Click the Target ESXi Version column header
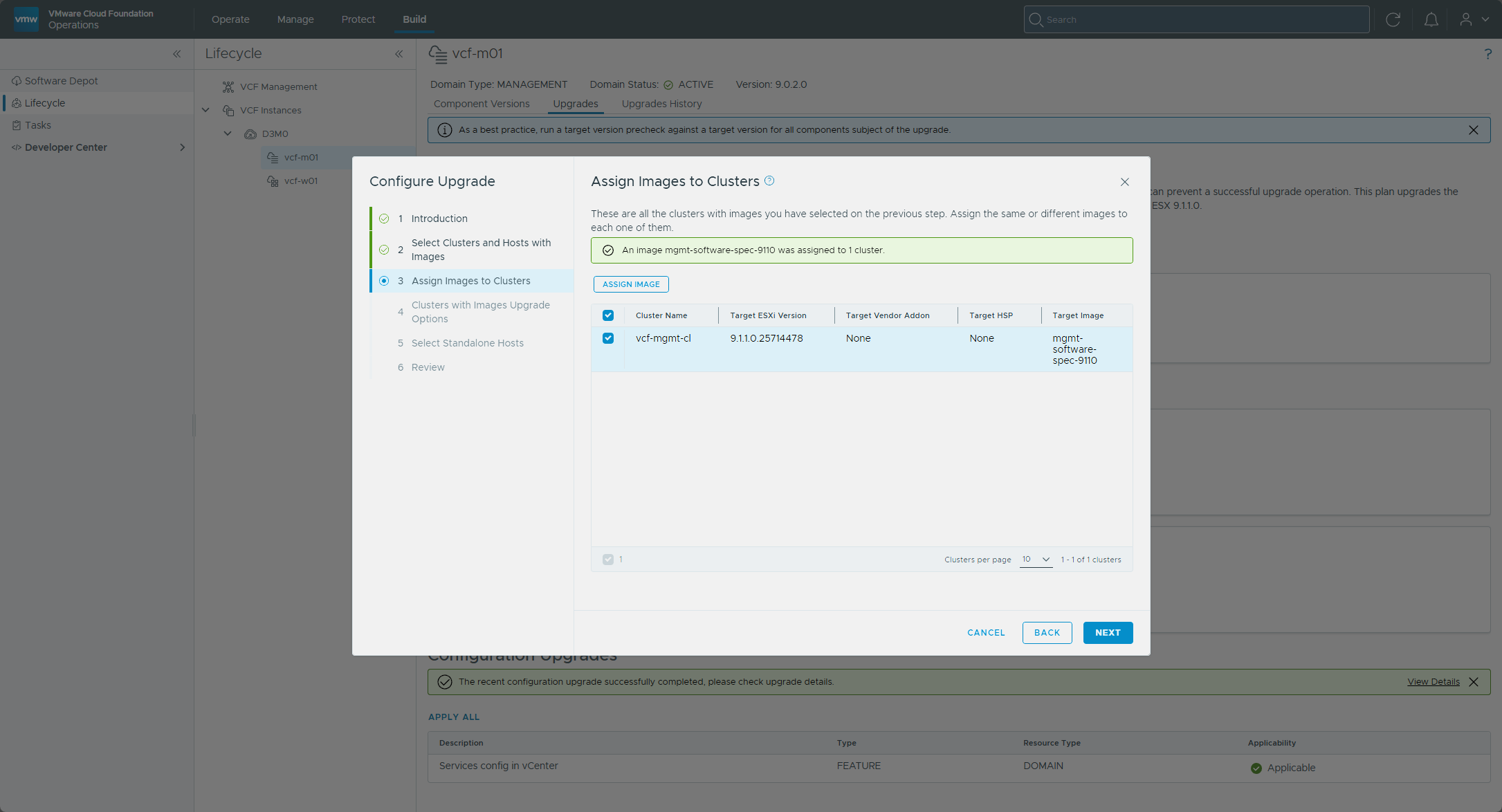The image size is (1502, 812). coord(768,315)
